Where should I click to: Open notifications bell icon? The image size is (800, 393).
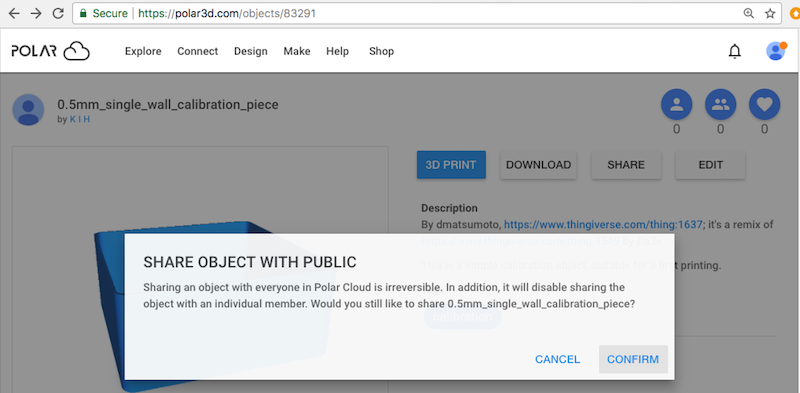coord(735,51)
